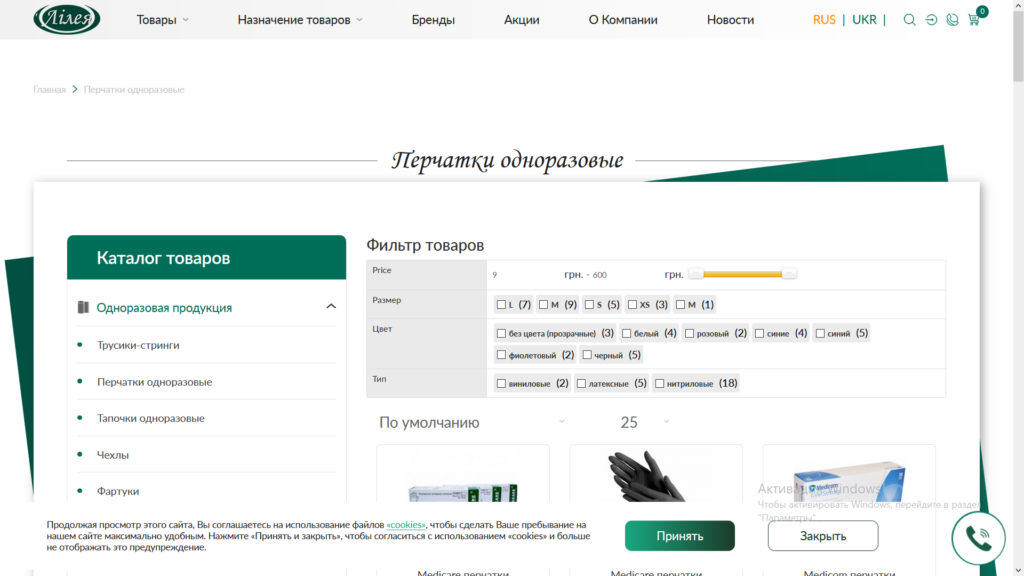1024x576 pixels.
Task: Click the phone callback icon in header
Action: pos(952,20)
